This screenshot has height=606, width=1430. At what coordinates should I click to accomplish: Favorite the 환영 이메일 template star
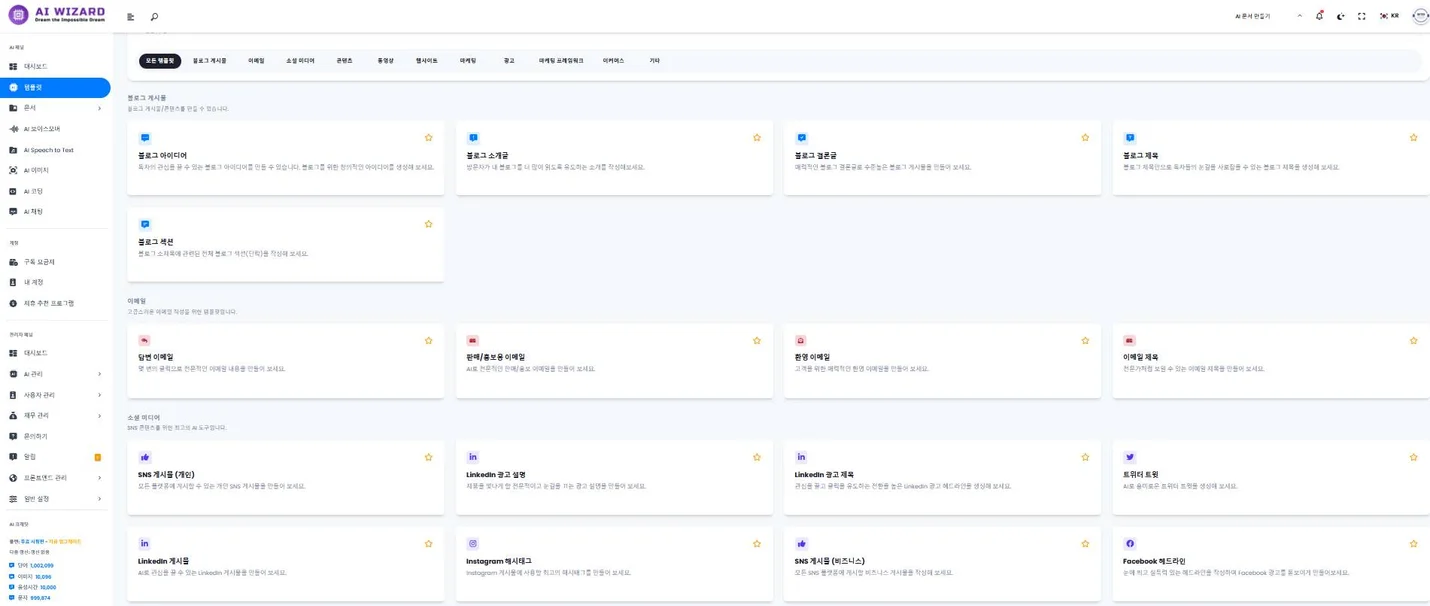[1085, 340]
